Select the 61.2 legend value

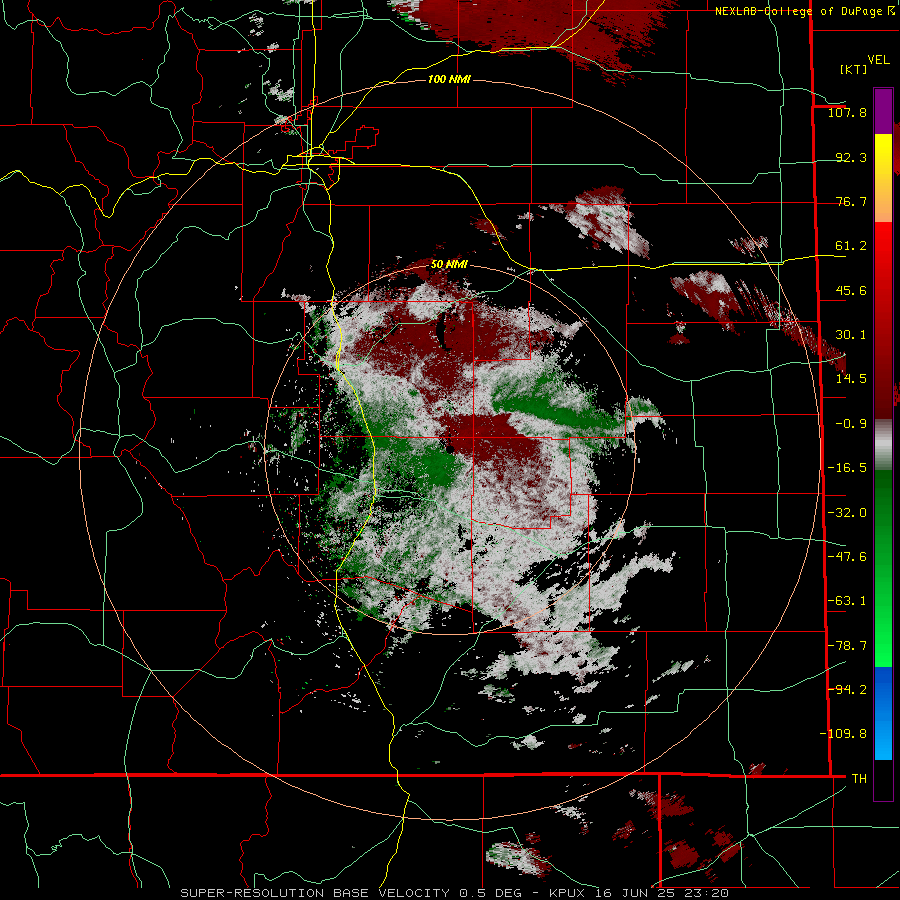[851, 246]
